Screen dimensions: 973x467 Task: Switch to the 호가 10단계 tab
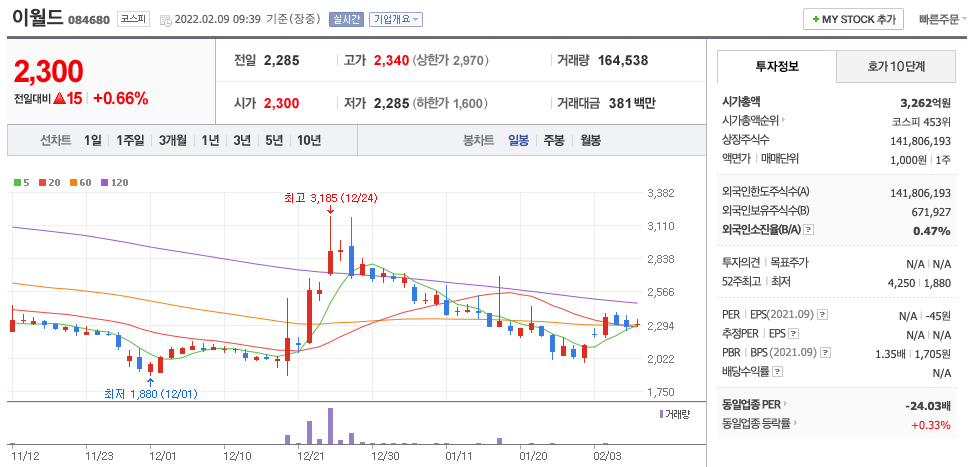point(895,66)
